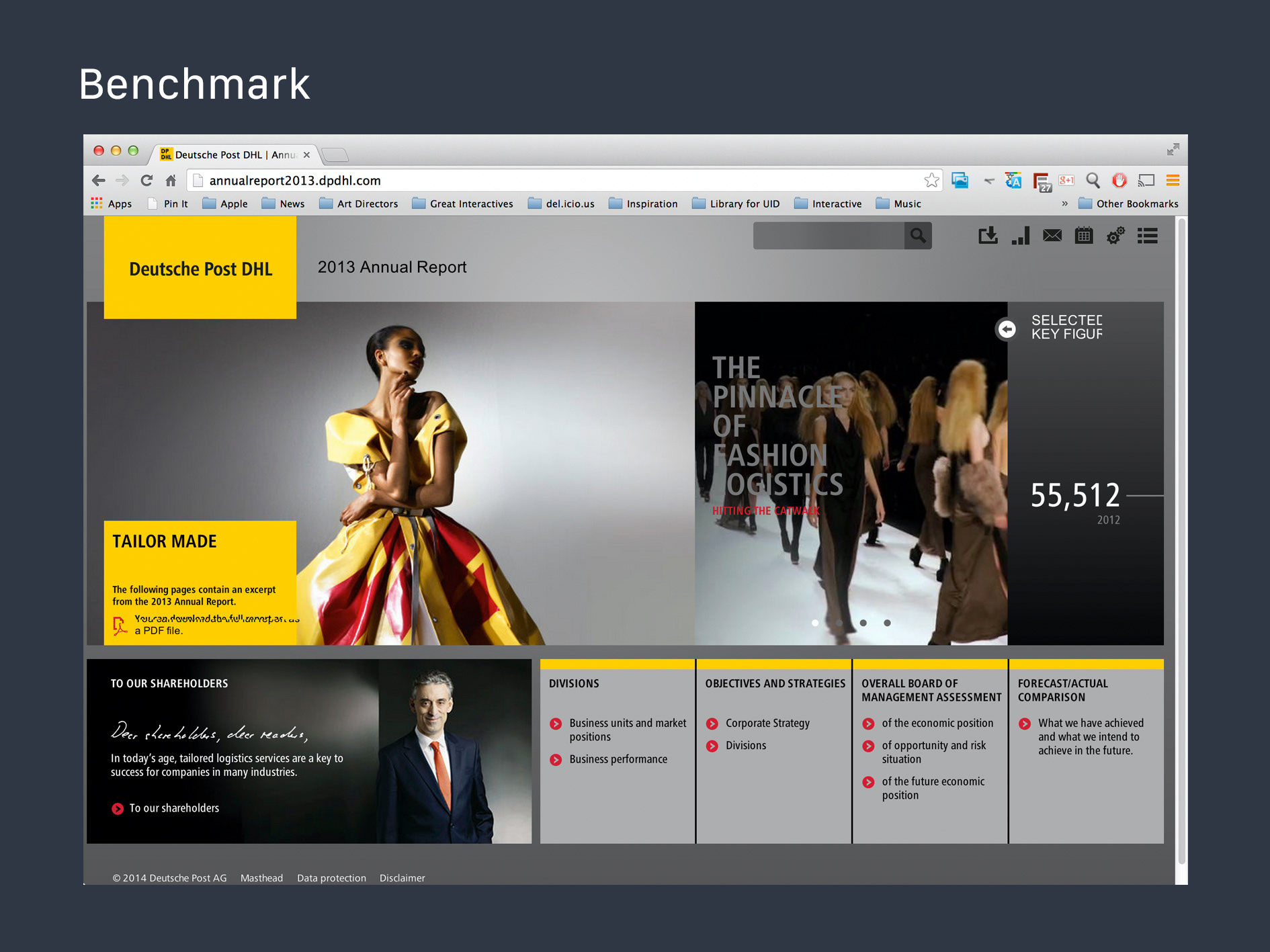Open the Corporate Strategy link

click(x=758, y=724)
